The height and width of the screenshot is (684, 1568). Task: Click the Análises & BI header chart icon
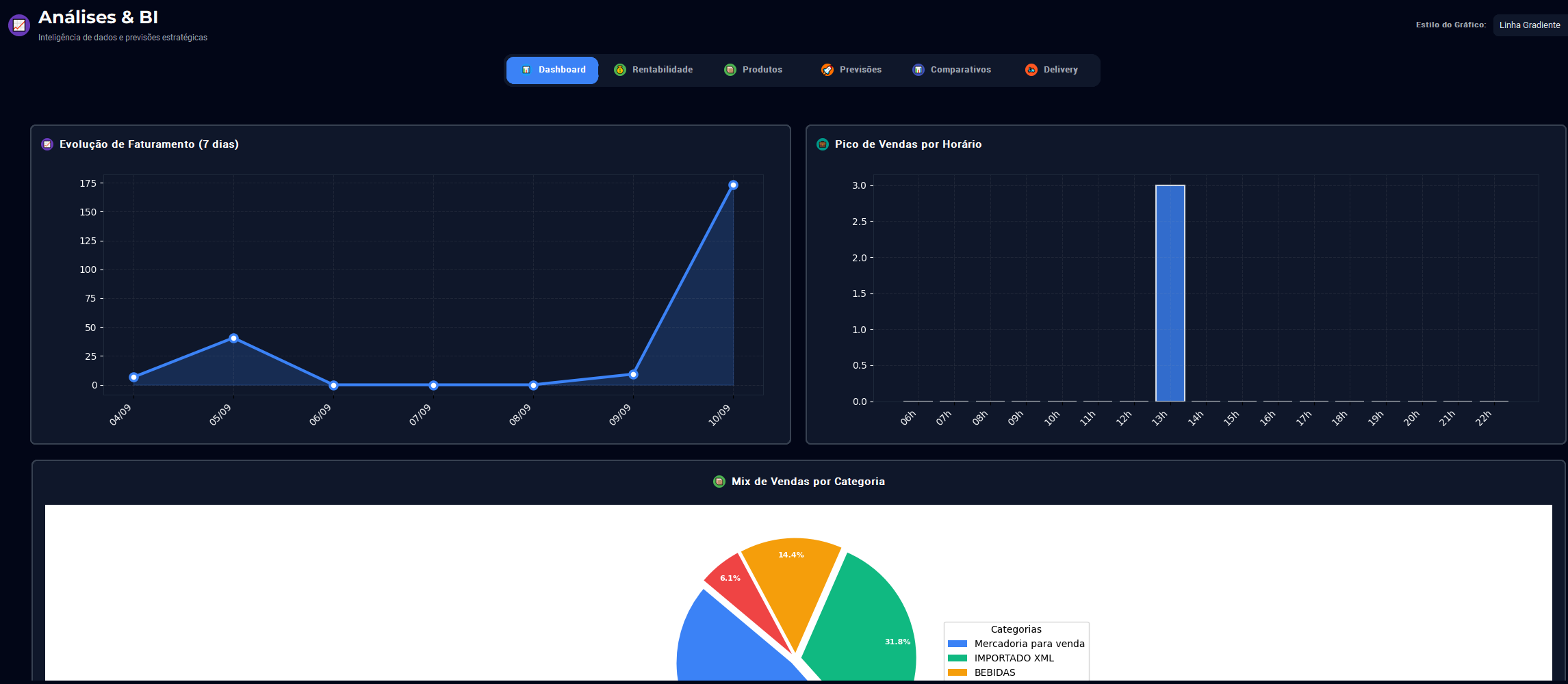coord(19,25)
